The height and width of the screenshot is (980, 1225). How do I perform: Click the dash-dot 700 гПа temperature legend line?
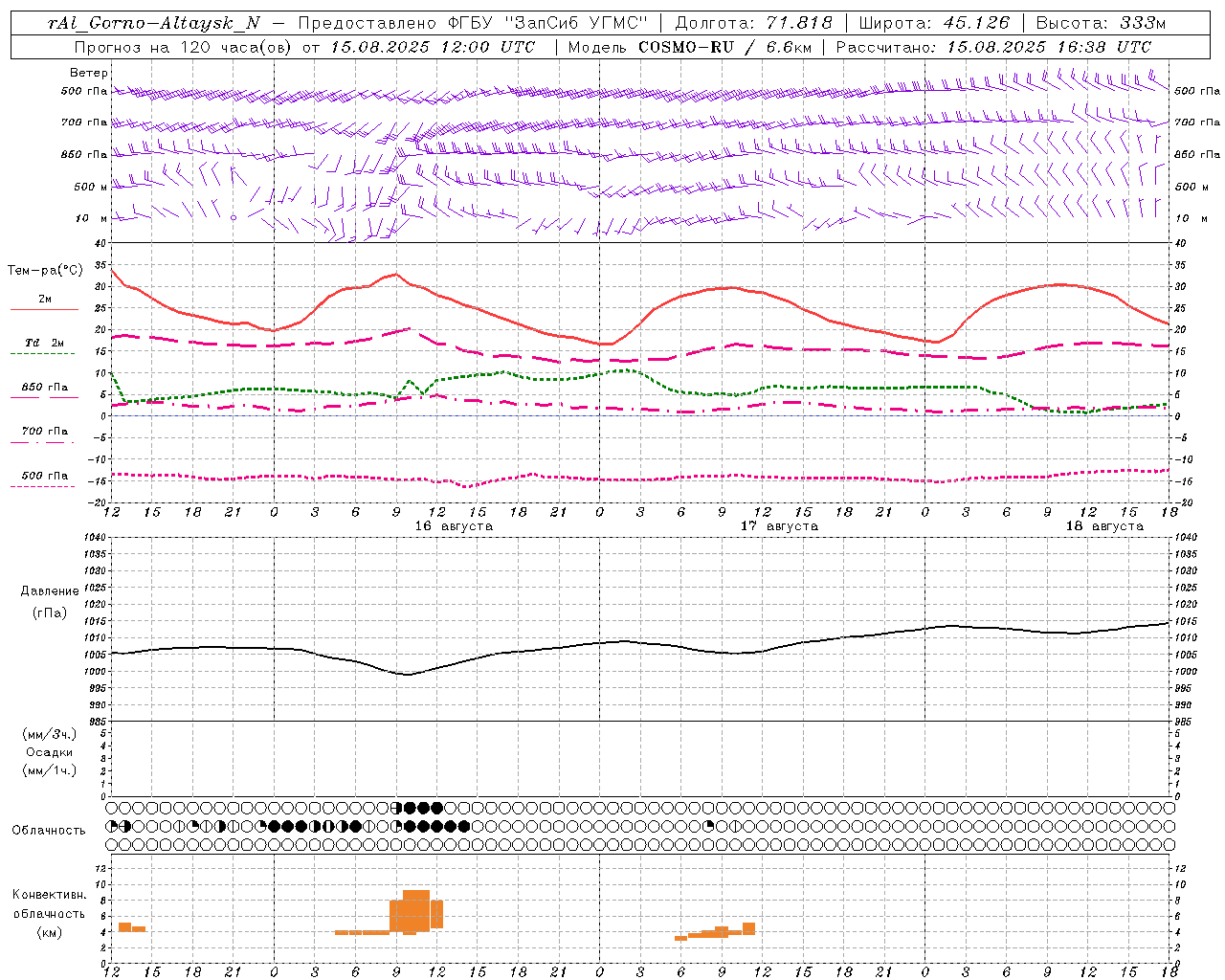coord(42,442)
